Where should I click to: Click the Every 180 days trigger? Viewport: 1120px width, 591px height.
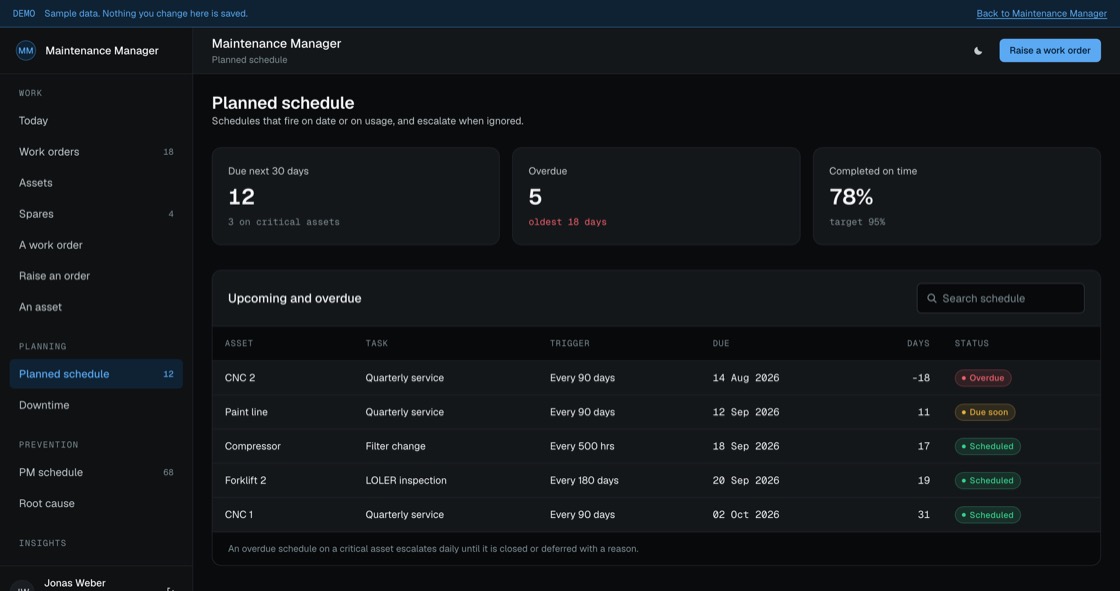[584, 481]
